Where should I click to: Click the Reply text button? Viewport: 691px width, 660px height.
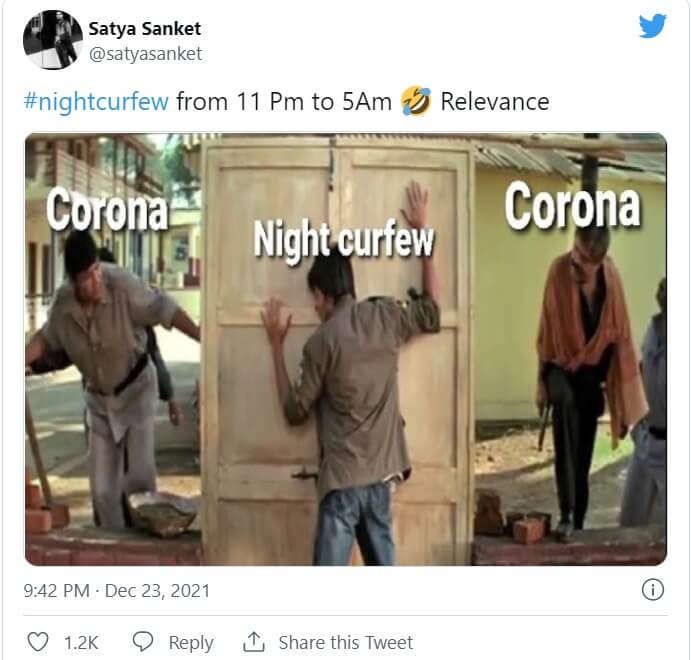pyautogui.click(x=191, y=643)
